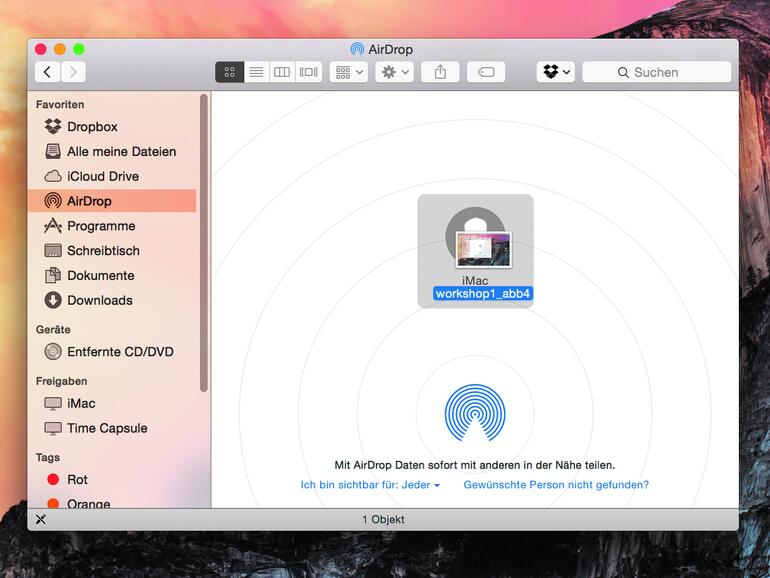The height and width of the screenshot is (578, 770).
Task: Click the Geräte section header
Action: pyautogui.click(x=53, y=330)
